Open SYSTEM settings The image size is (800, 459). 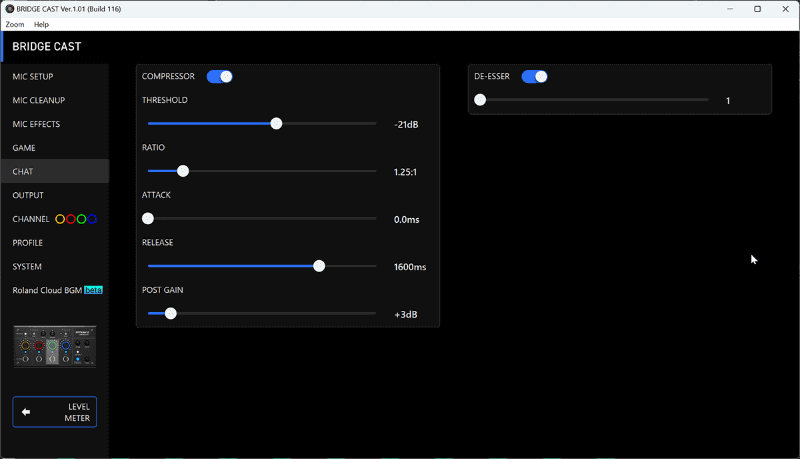tap(55, 266)
